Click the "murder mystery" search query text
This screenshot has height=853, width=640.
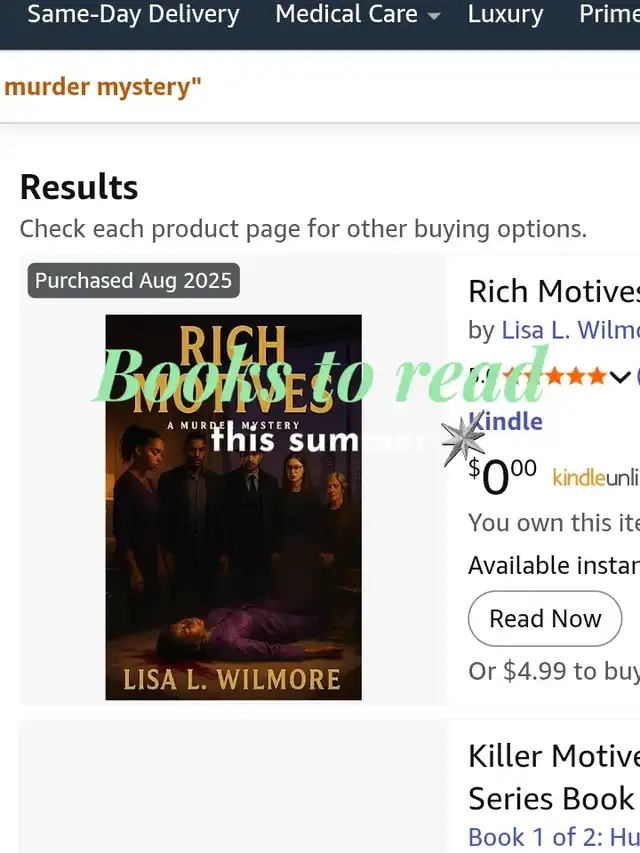tap(102, 87)
